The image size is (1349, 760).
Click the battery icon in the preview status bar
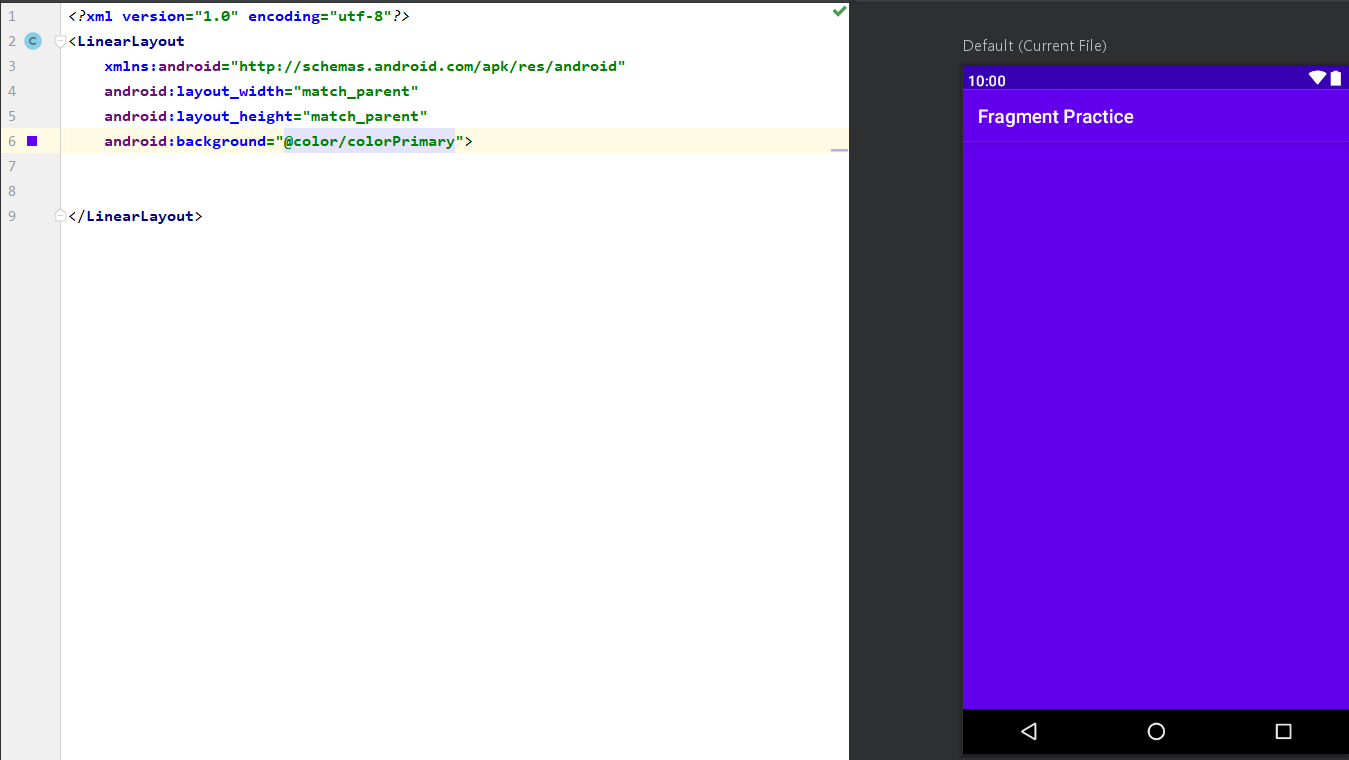coord(1336,78)
